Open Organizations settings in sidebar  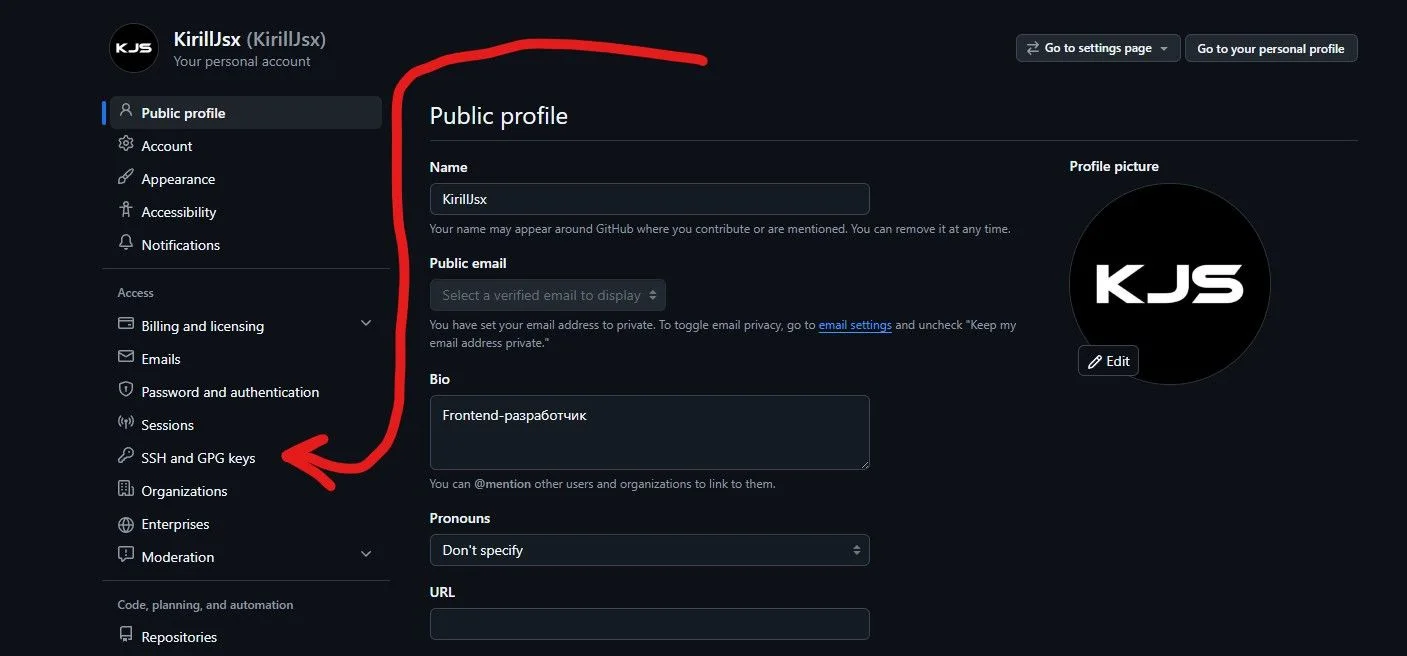point(184,491)
